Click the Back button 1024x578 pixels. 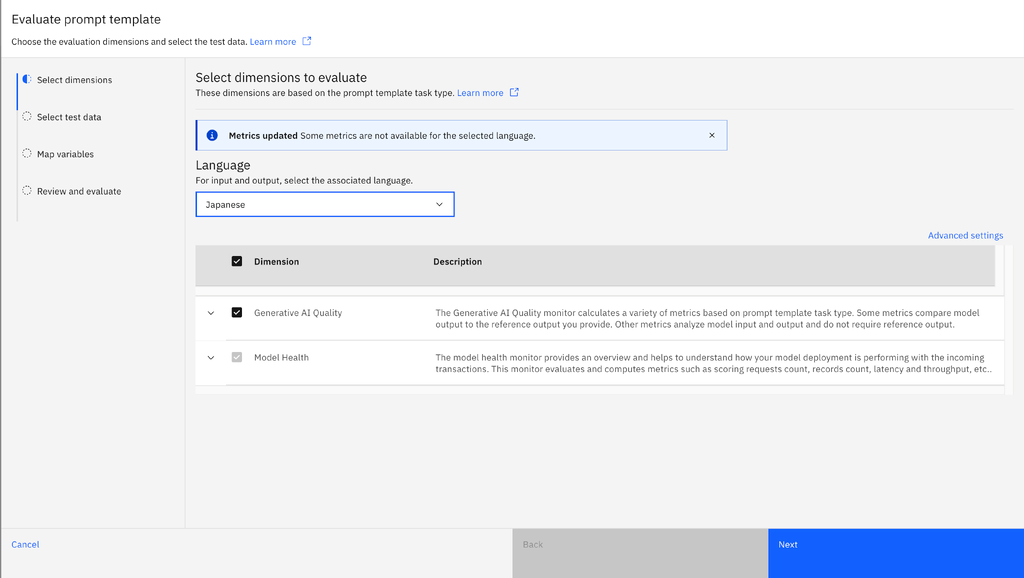[640, 553]
